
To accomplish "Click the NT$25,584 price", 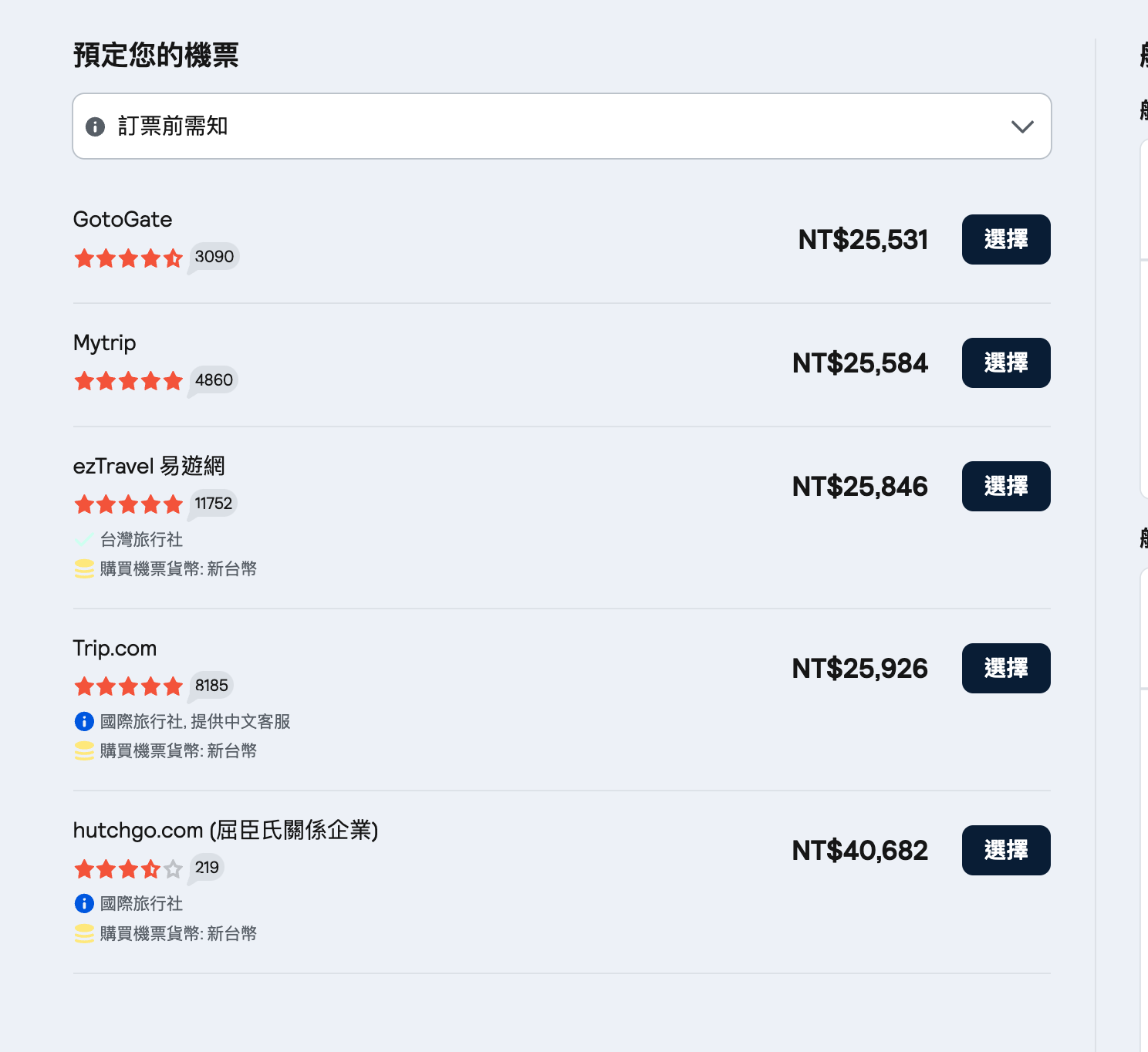I will pos(860,363).
